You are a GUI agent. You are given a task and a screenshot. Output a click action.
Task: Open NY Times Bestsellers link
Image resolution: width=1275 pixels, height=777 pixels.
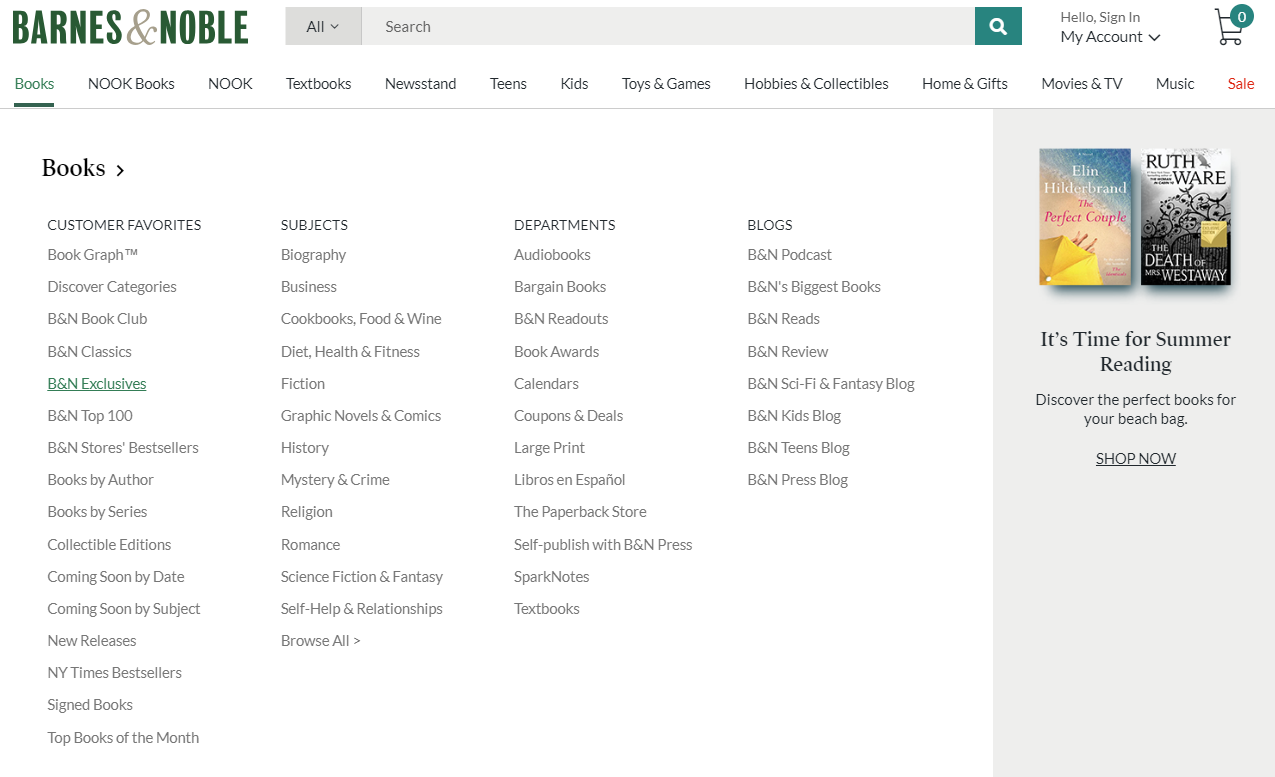tap(115, 672)
